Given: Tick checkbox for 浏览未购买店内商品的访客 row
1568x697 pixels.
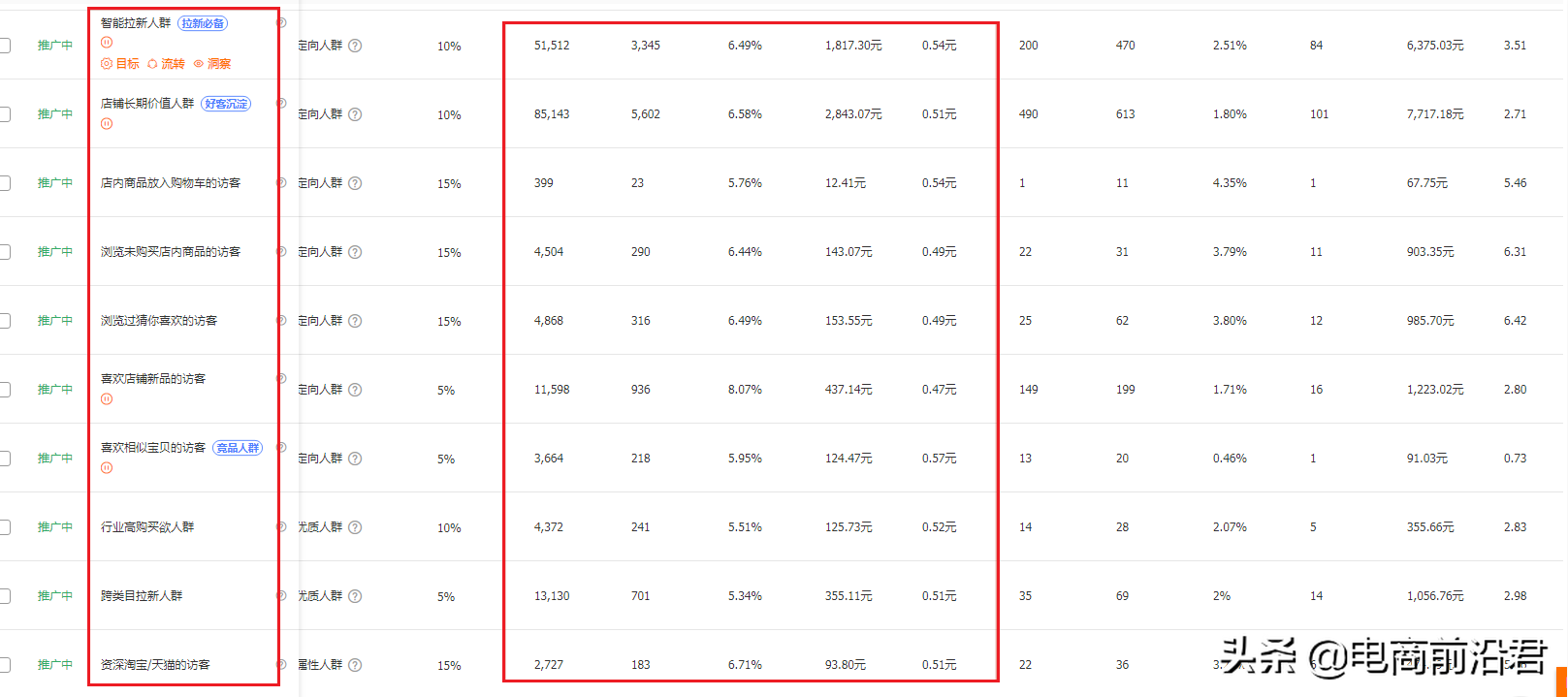Looking at the screenshot, I should point(5,252).
